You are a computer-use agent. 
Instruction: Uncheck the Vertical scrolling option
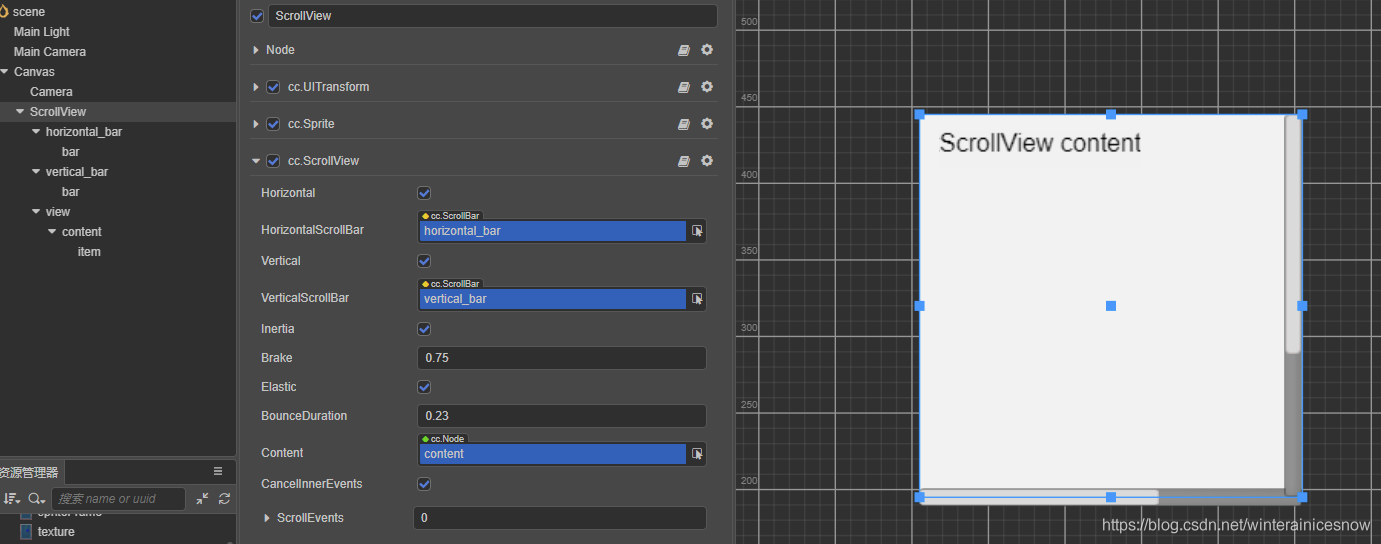(x=424, y=261)
